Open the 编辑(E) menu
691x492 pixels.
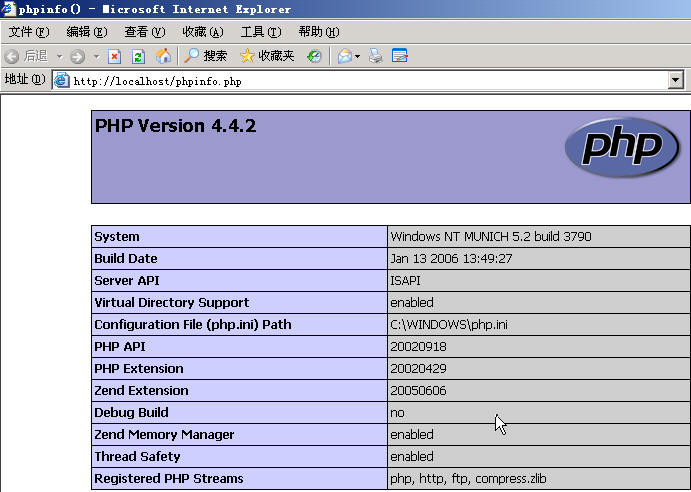pos(87,32)
